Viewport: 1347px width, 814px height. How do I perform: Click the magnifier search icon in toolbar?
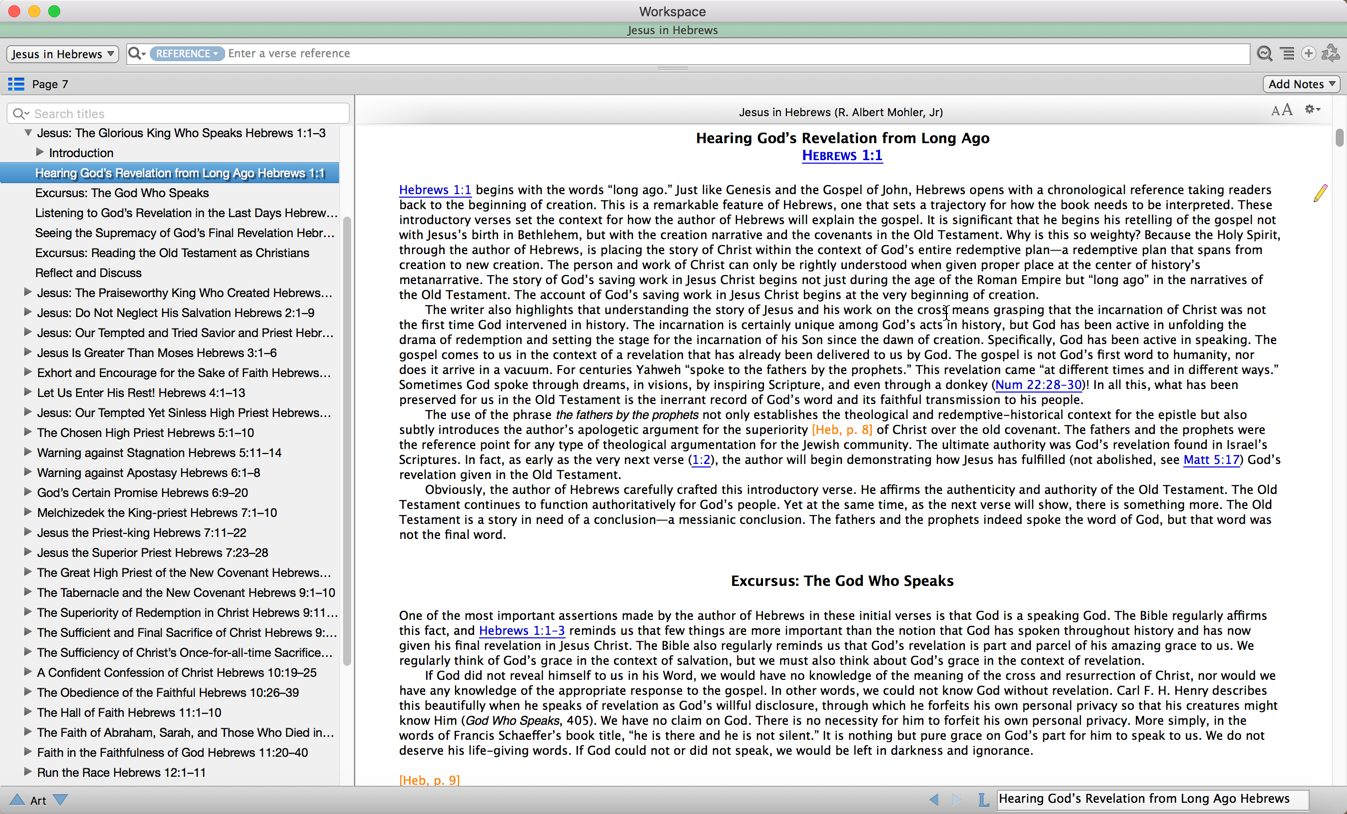tap(1265, 54)
